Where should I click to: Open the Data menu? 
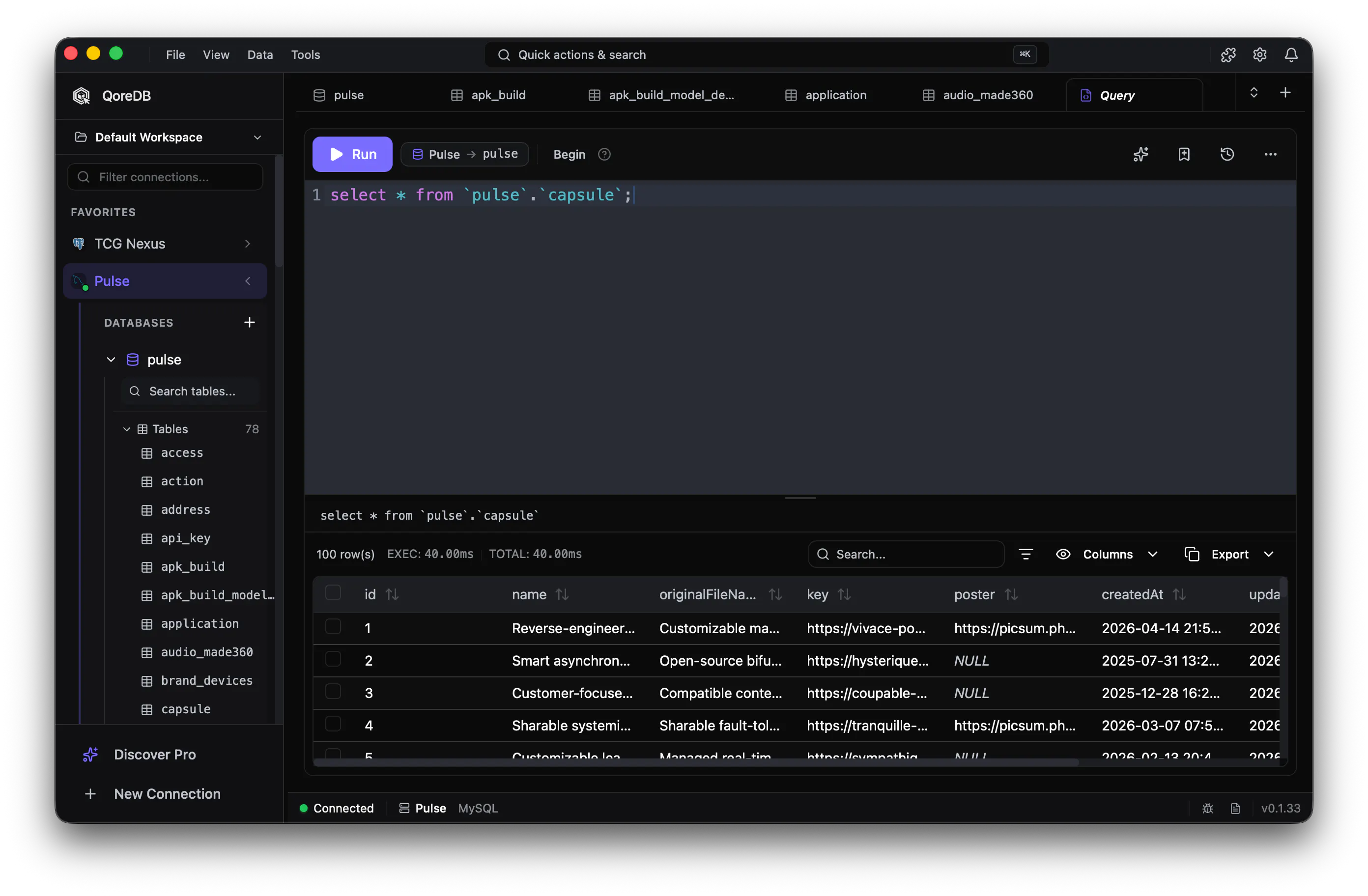point(260,55)
